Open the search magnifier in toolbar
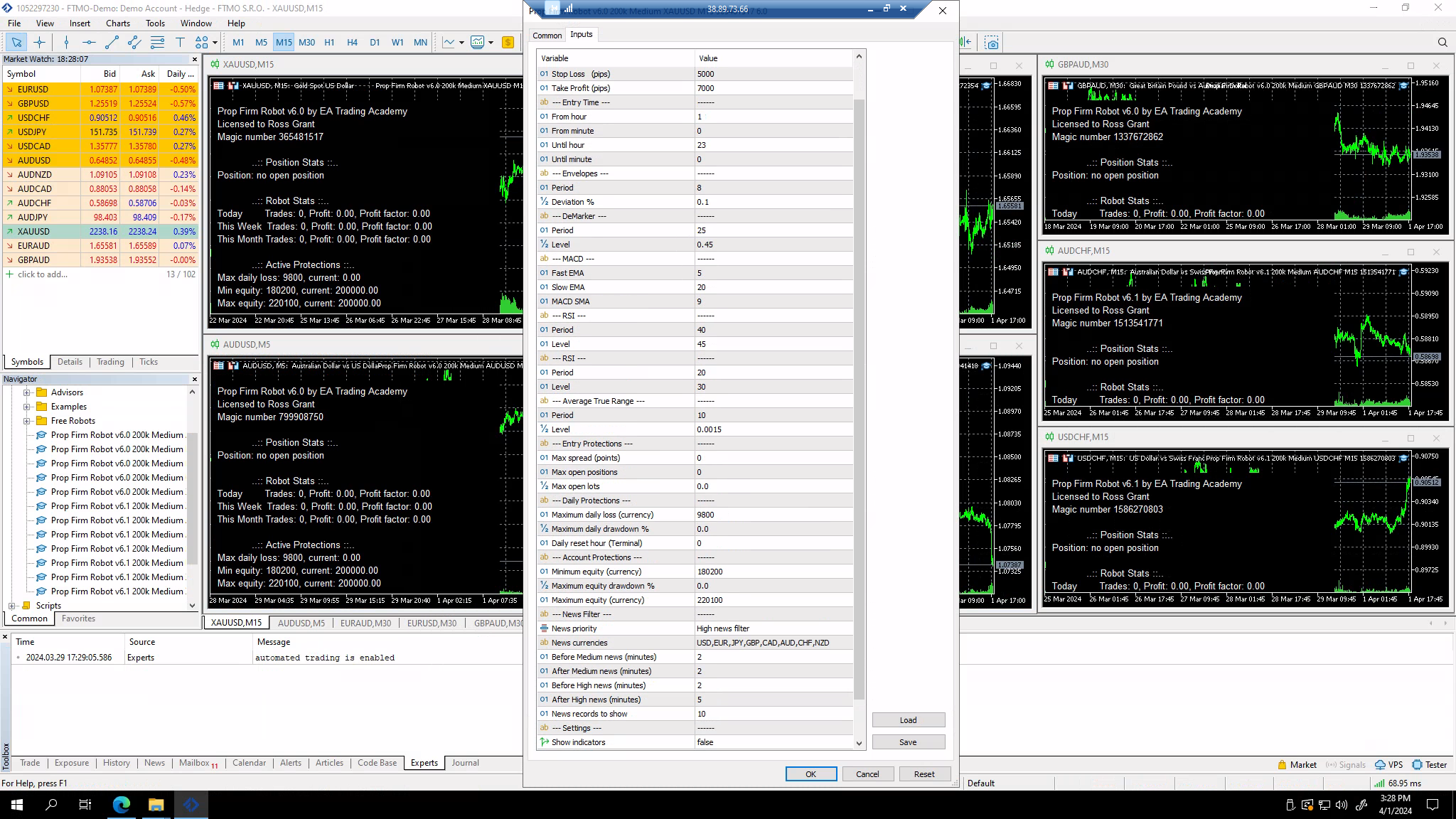The image size is (1456, 819). click(x=1442, y=42)
